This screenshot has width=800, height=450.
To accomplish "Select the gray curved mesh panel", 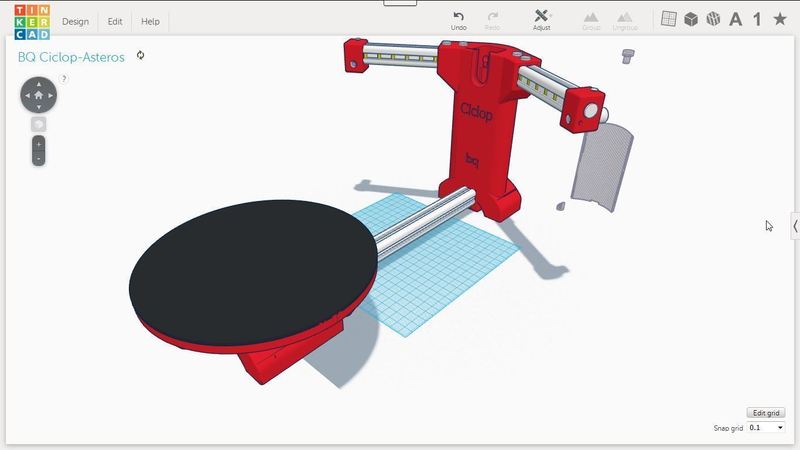I will tap(602, 167).
